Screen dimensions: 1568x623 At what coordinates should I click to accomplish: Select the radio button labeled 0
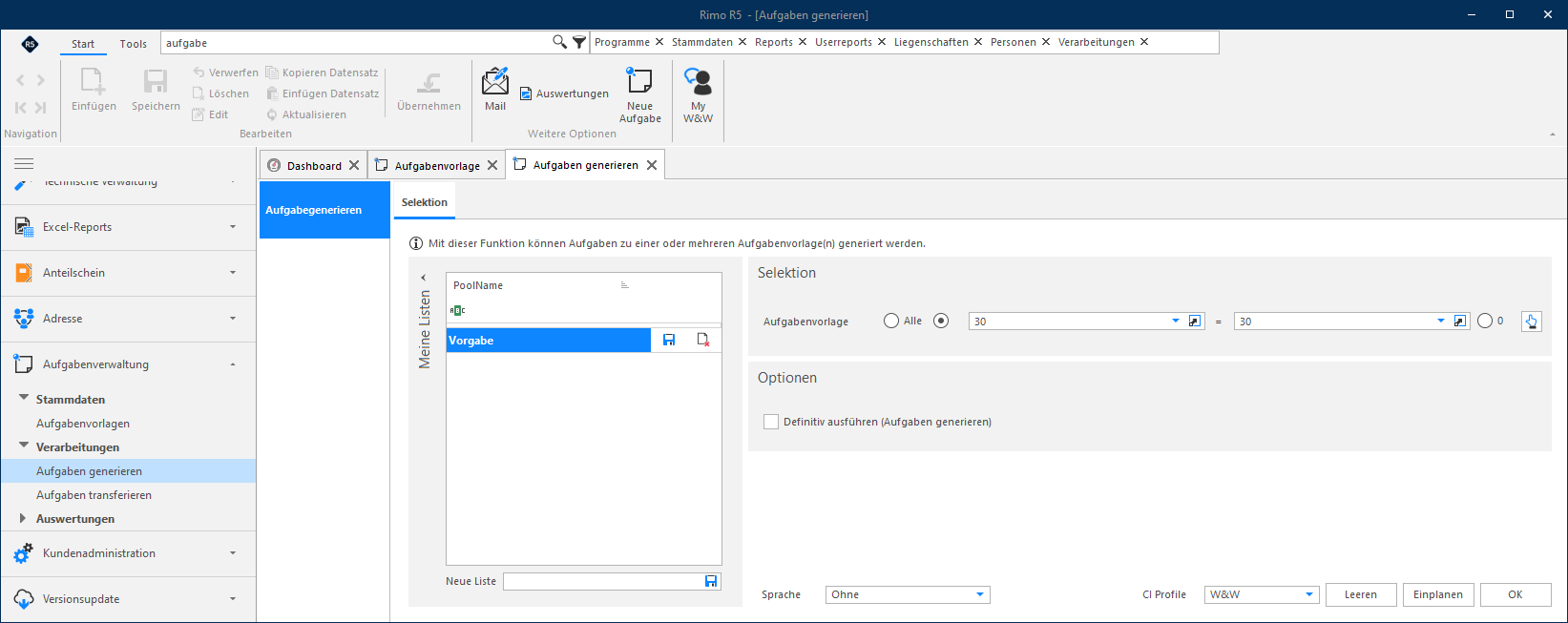(1485, 321)
